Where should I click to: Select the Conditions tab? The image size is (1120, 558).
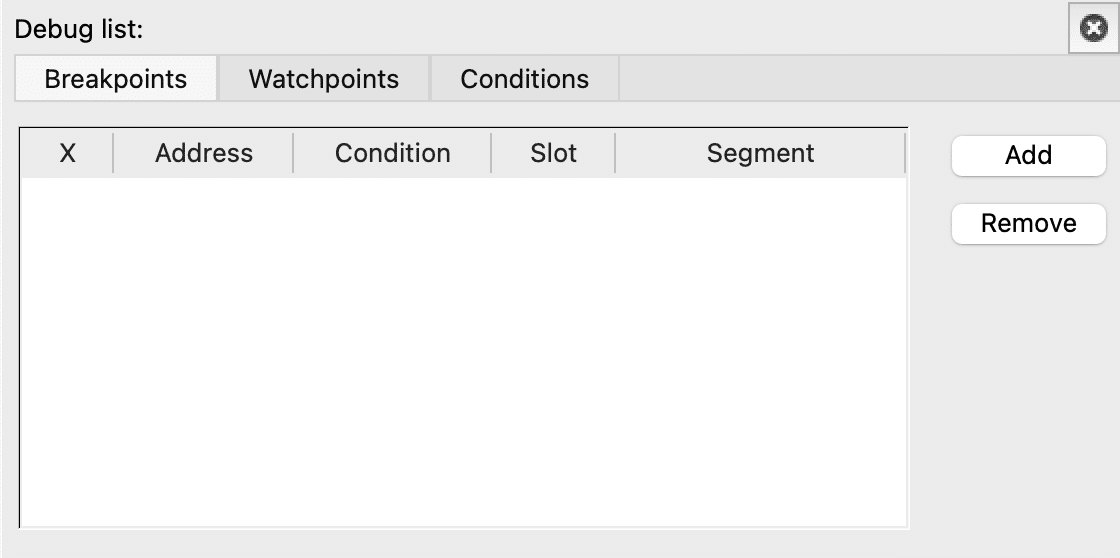[524, 79]
